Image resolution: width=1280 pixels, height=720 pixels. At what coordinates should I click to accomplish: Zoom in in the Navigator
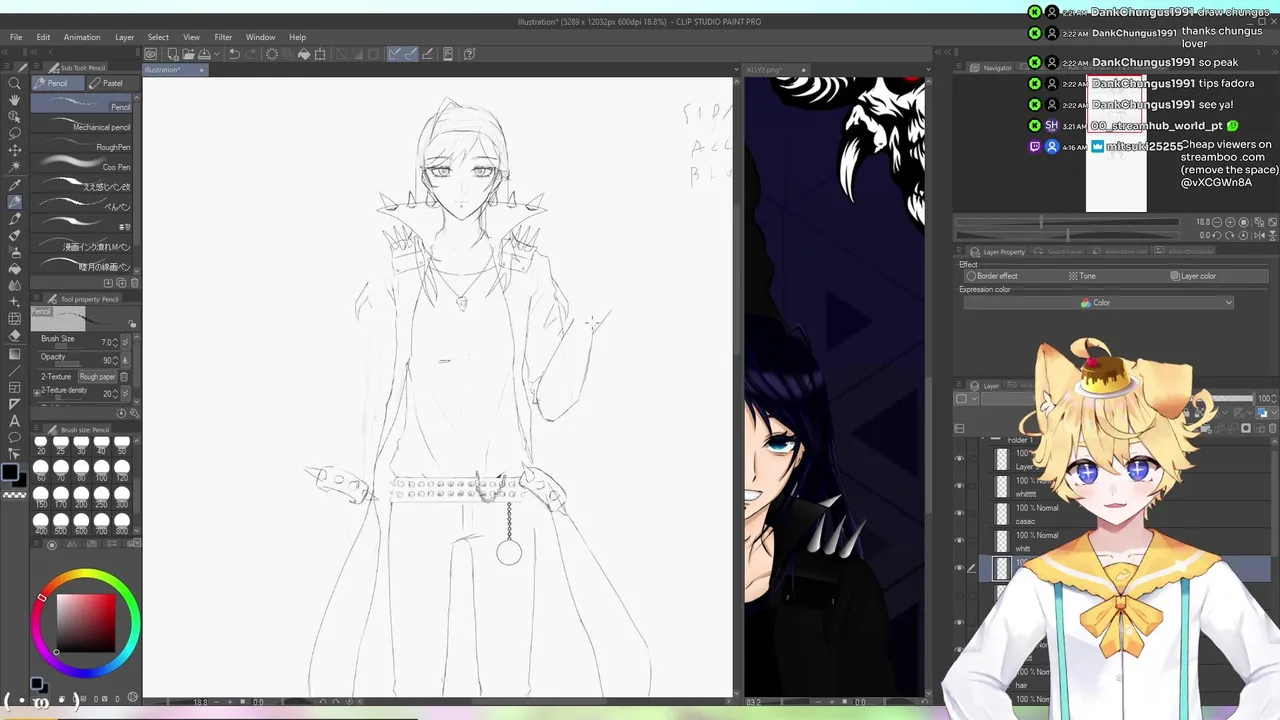1230,222
